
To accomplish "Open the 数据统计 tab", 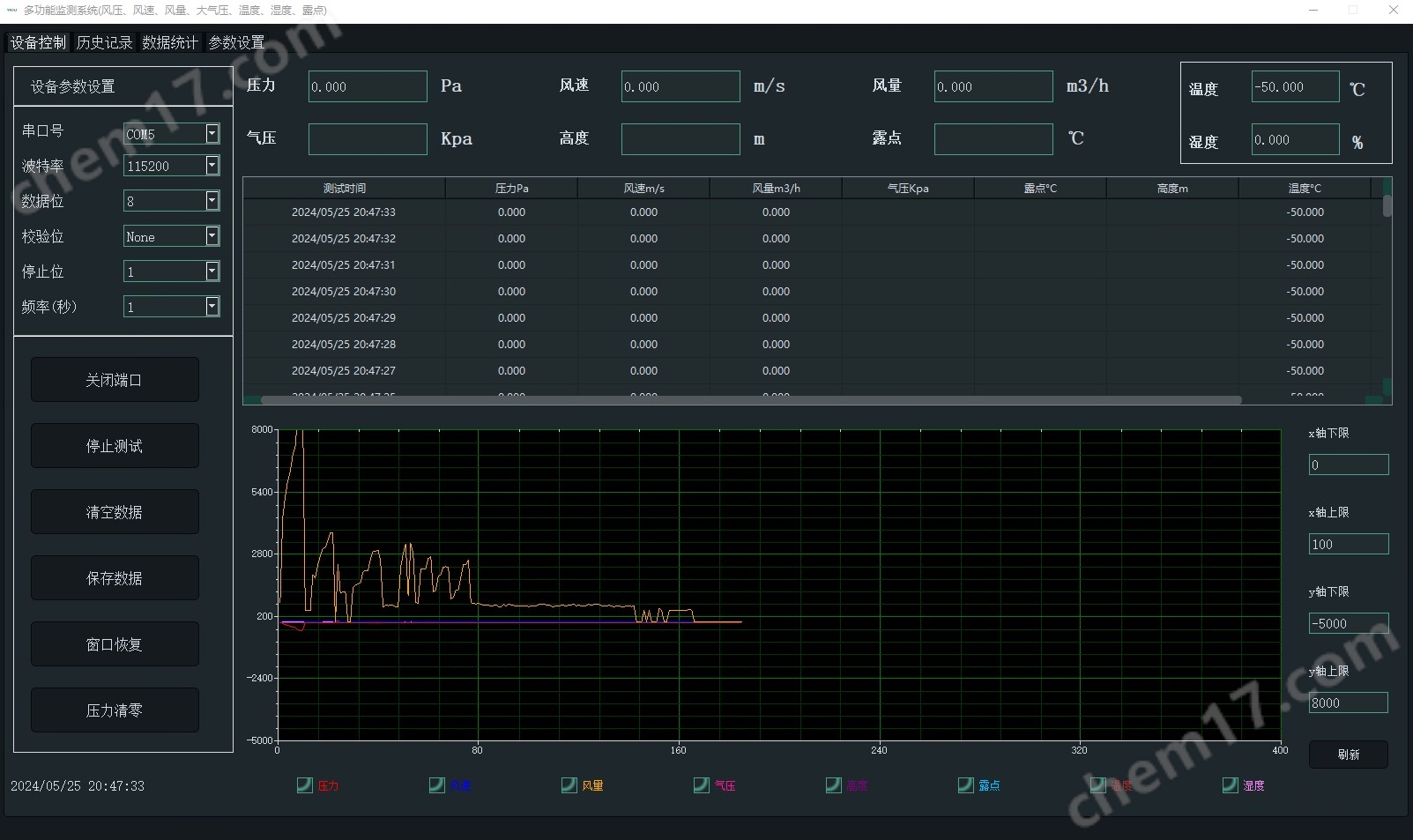I will tap(170, 42).
